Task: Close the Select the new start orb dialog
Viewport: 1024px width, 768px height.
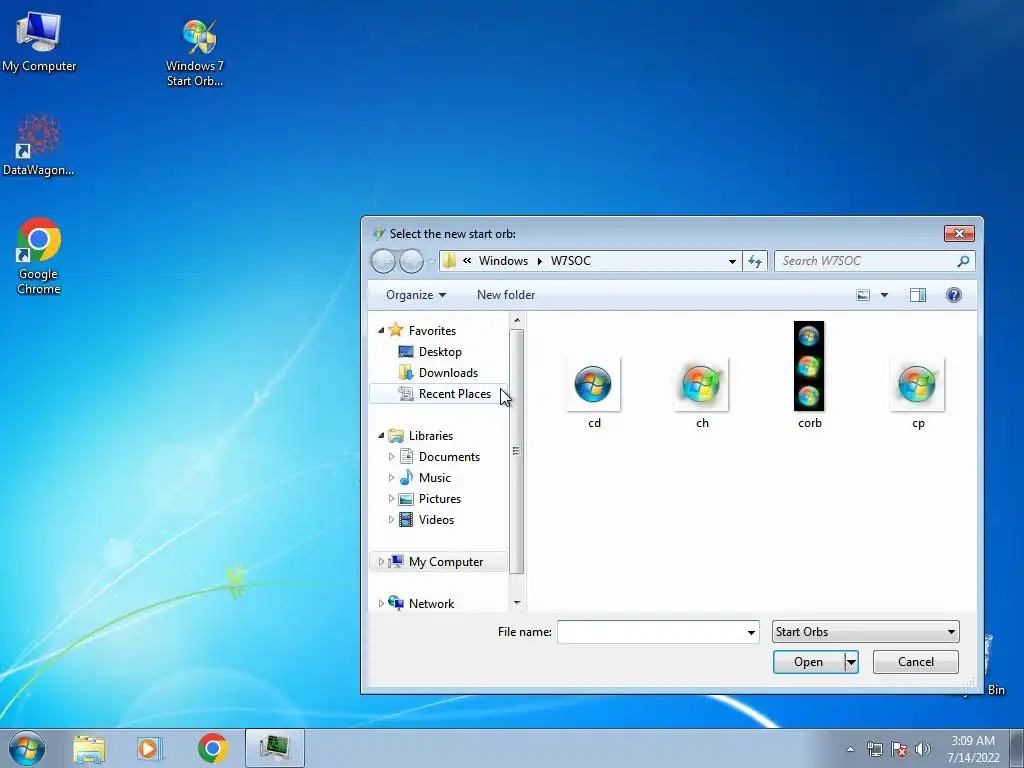Action: (959, 233)
